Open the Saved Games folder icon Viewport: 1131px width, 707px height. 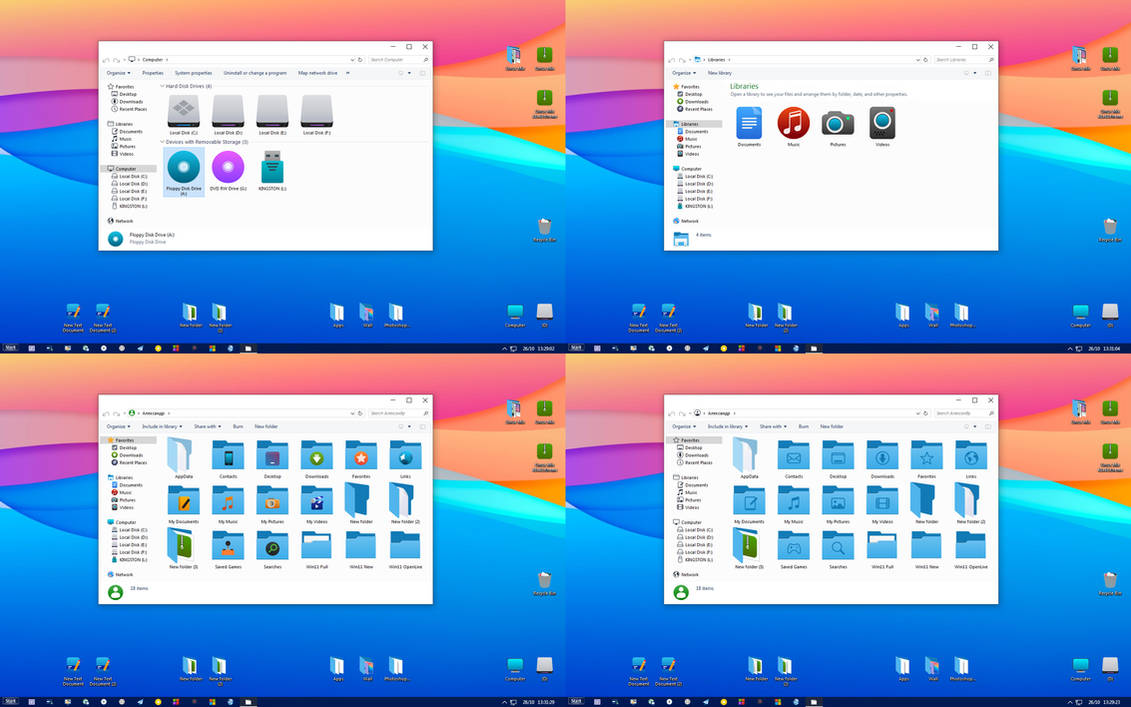click(x=228, y=548)
